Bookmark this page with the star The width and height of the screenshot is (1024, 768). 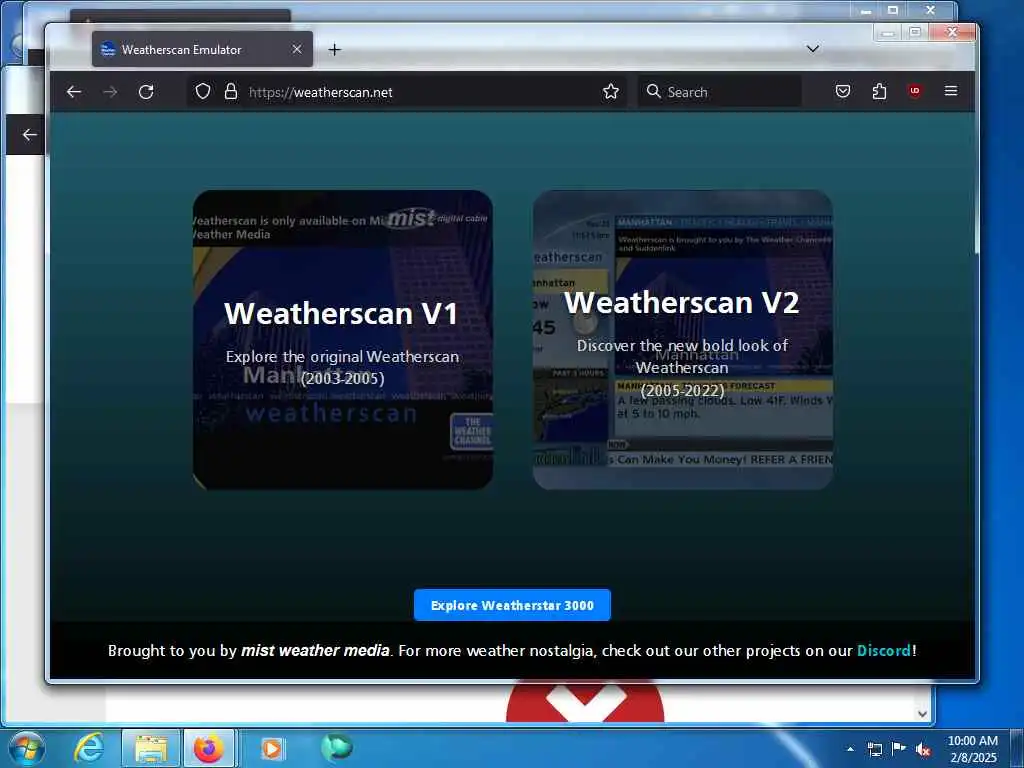coord(611,91)
